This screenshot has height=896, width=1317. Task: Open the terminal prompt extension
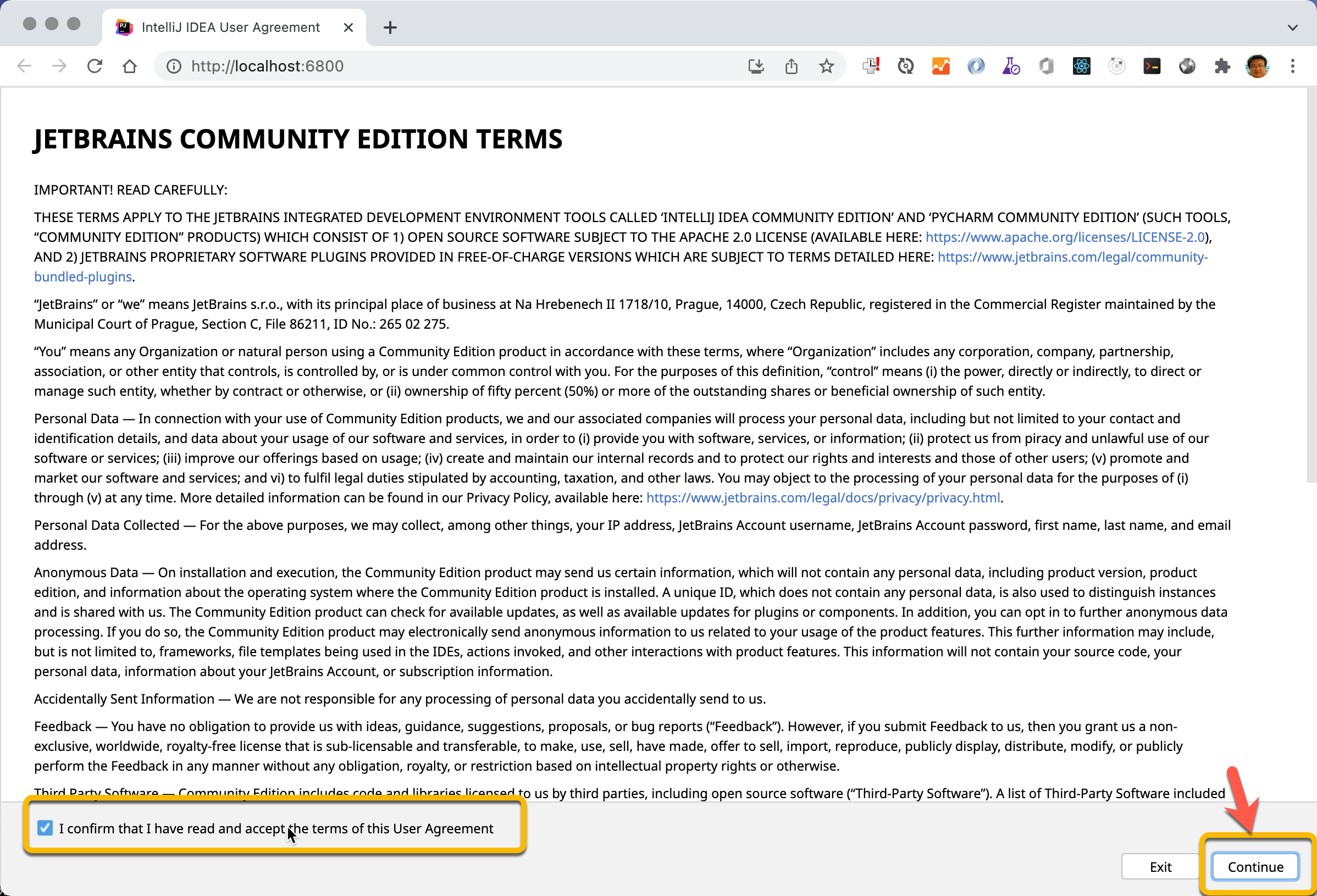click(x=1152, y=67)
